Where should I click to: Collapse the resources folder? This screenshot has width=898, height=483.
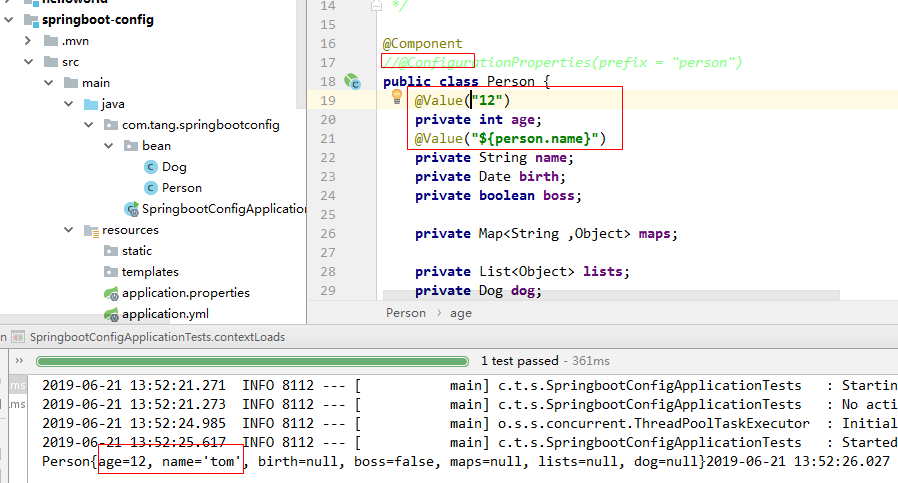click(69, 230)
